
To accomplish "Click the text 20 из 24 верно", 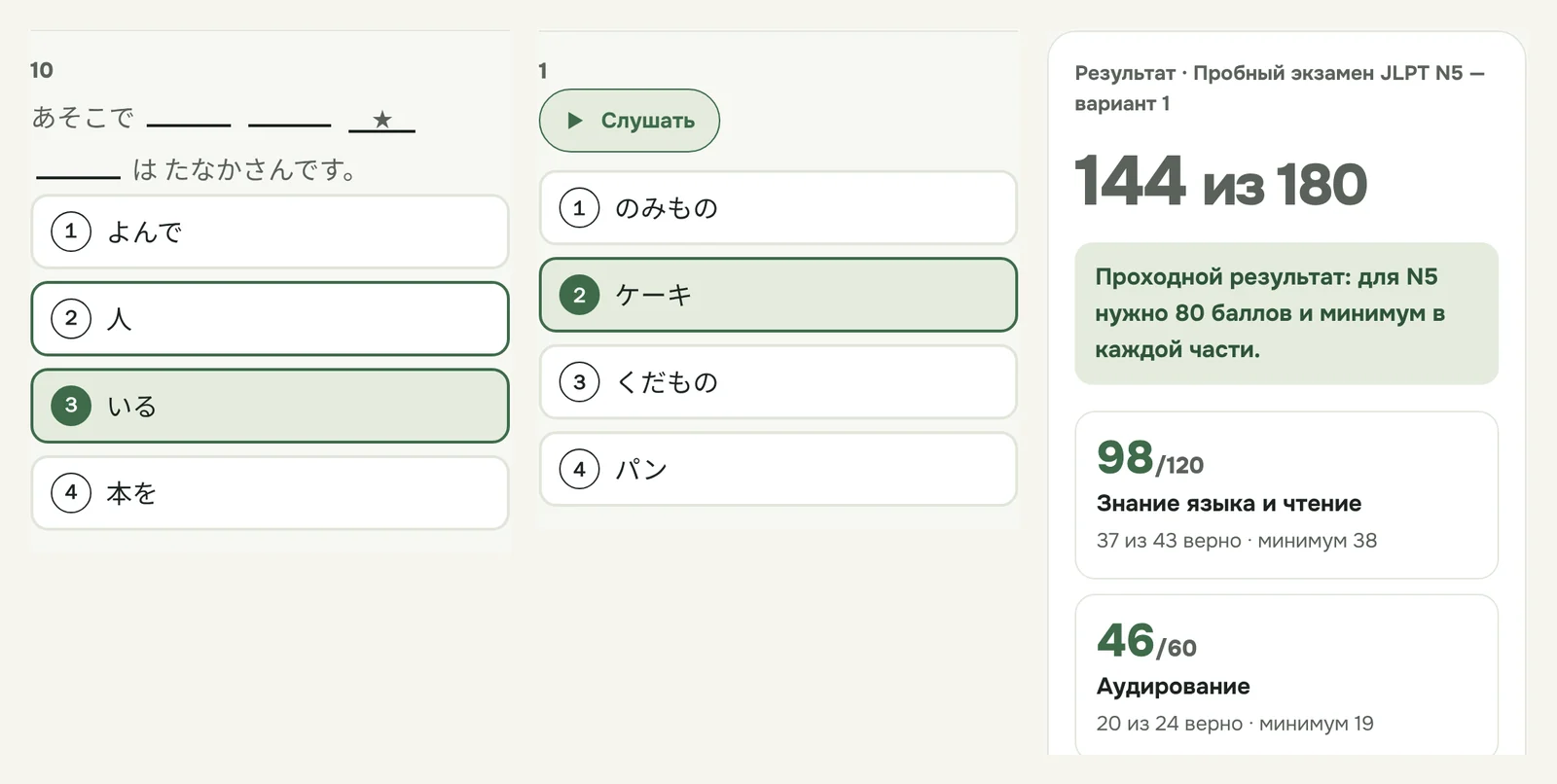I will point(1170,724).
